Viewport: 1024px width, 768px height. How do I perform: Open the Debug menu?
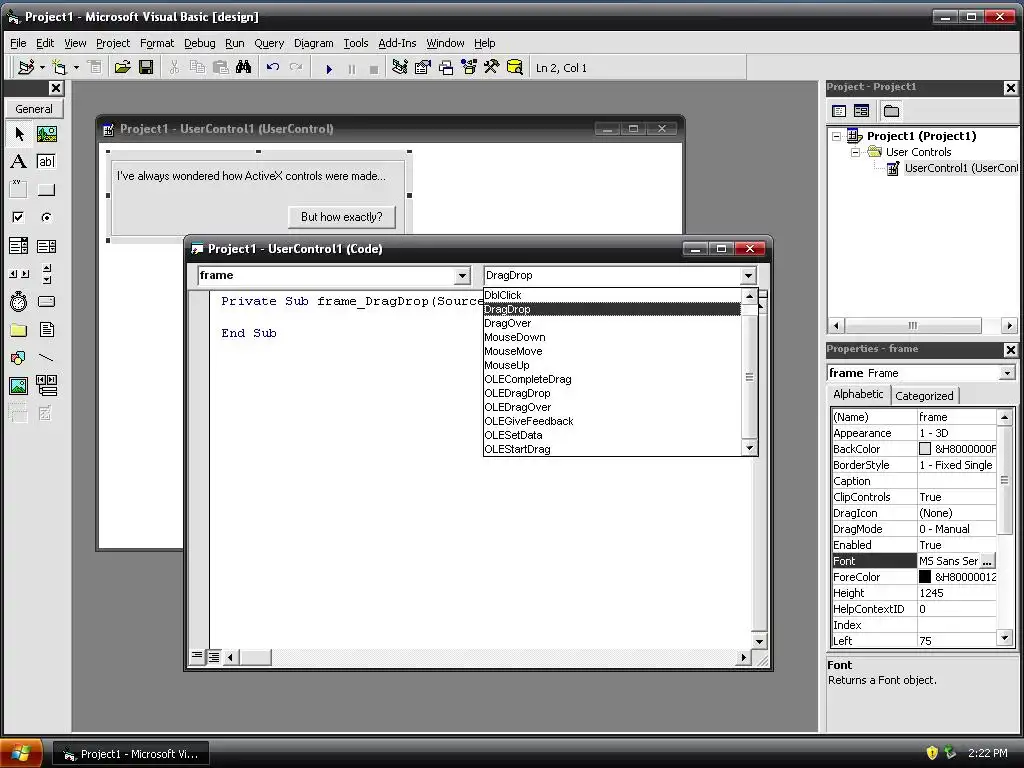pos(199,43)
